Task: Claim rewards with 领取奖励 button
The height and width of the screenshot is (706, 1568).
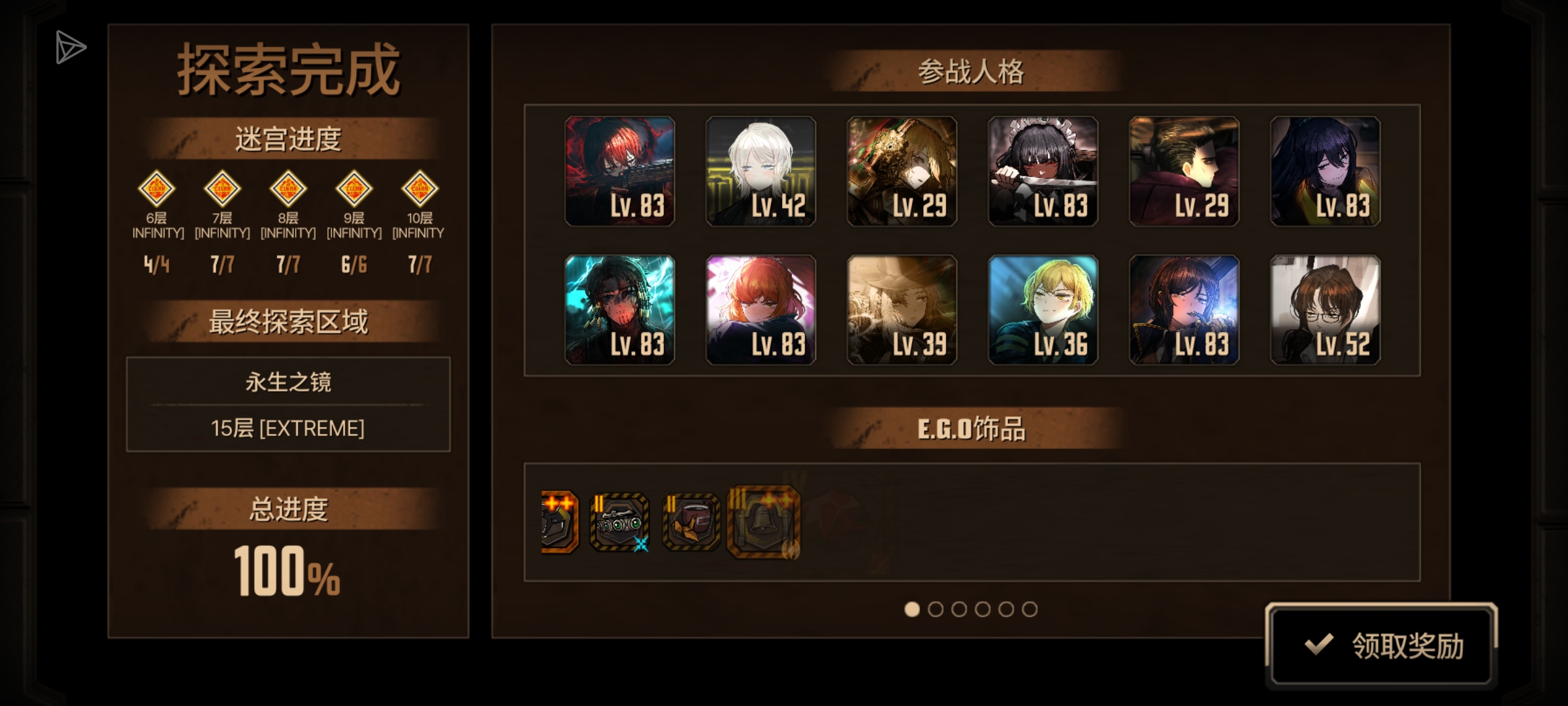Action: point(1381,646)
